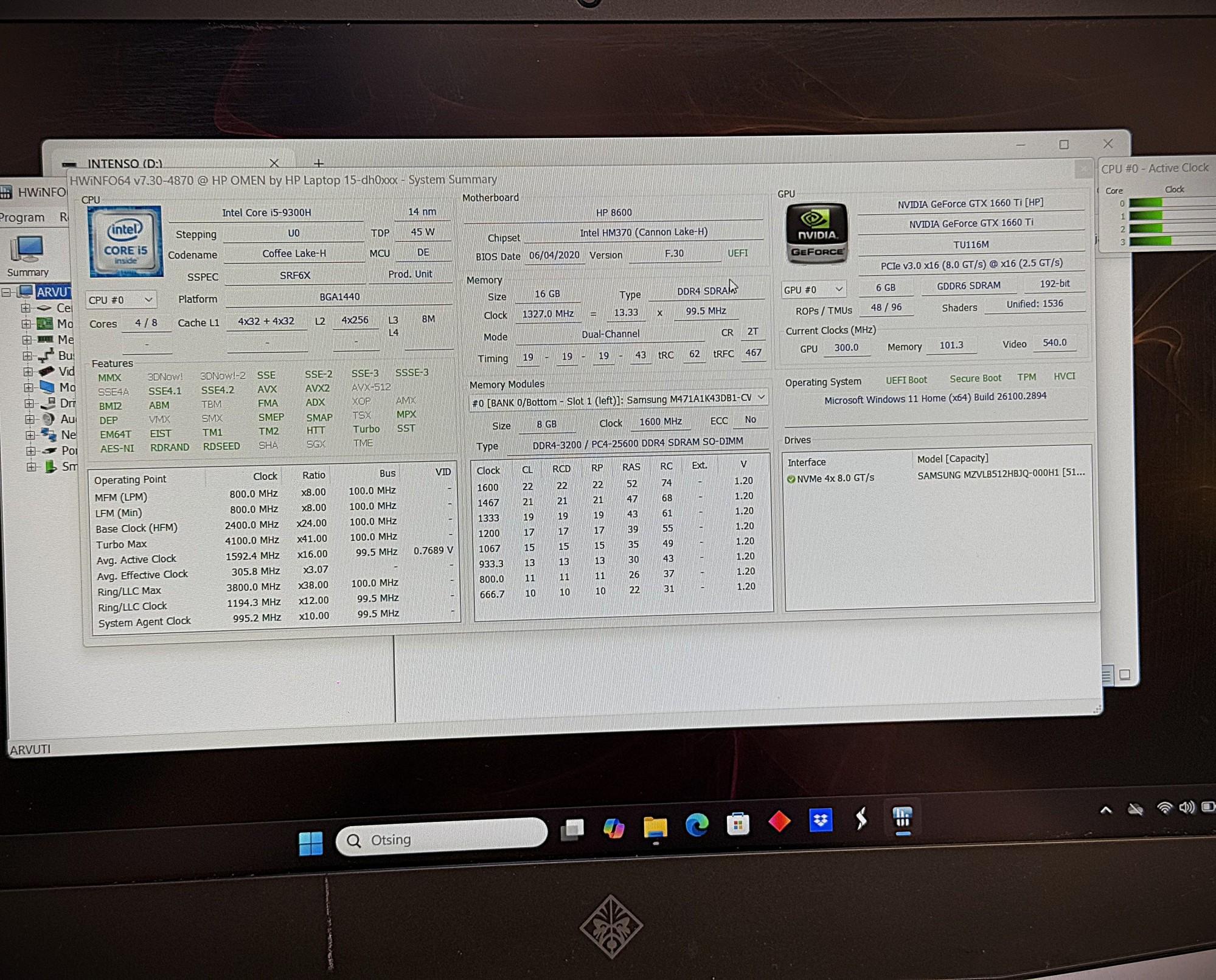Expand the Memory tree node

click(27, 339)
